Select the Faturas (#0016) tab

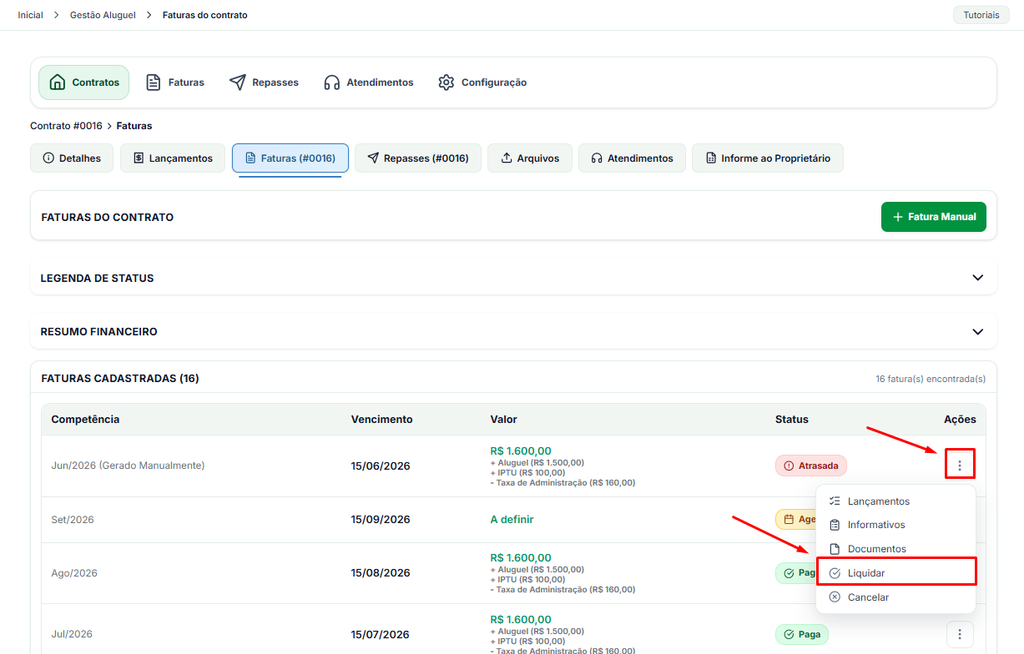point(290,158)
